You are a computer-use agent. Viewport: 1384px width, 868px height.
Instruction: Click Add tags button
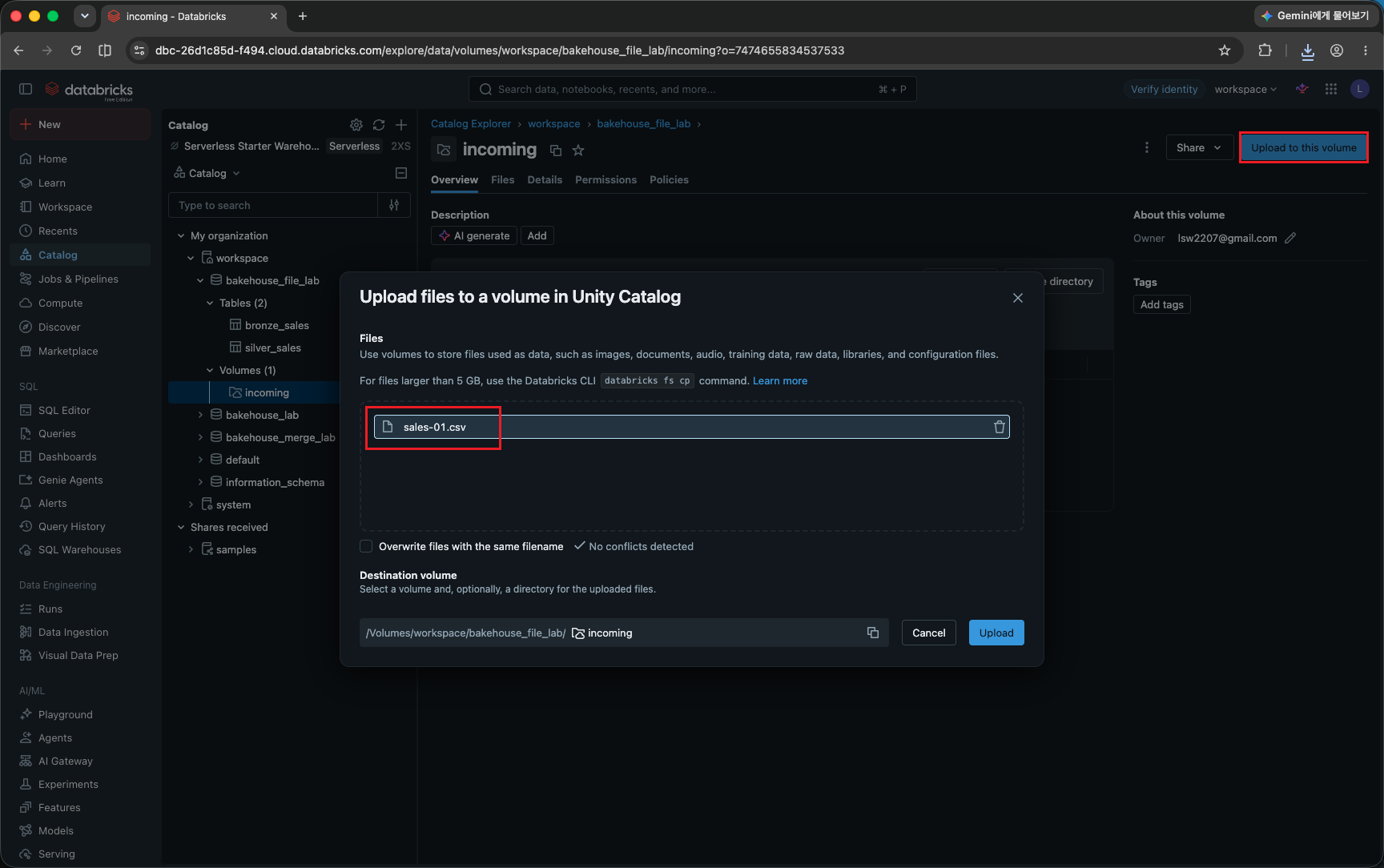pyautogui.click(x=1161, y=304)
